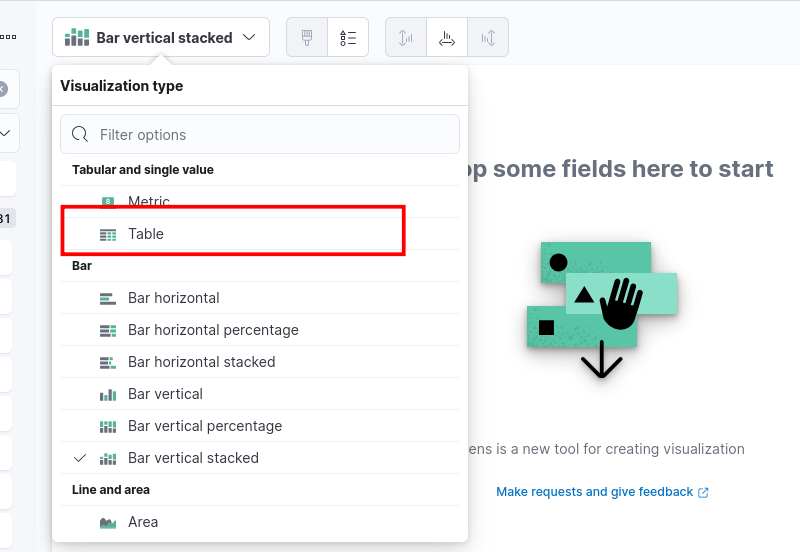Select Bar vertical percentage chart
Viewport: 800px width, 552px height.
[x=205, y=426]
